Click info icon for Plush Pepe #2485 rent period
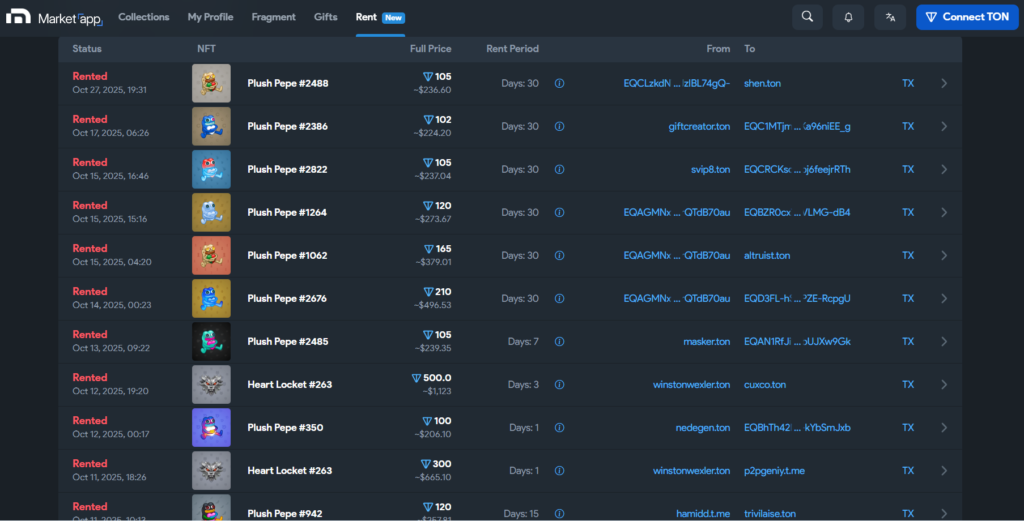Image resolution: width=1024 pixels, height=521 pixels. click(559, 342)
